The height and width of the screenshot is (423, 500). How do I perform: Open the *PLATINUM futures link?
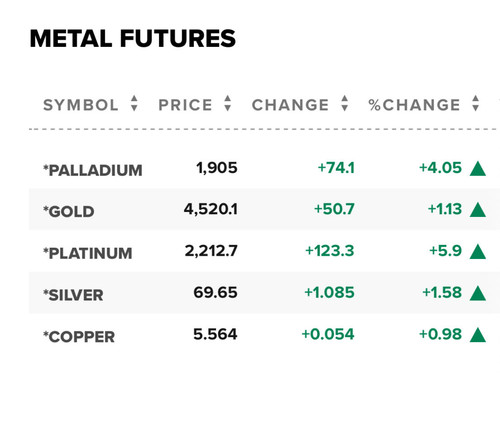click(x=88, y=253)
